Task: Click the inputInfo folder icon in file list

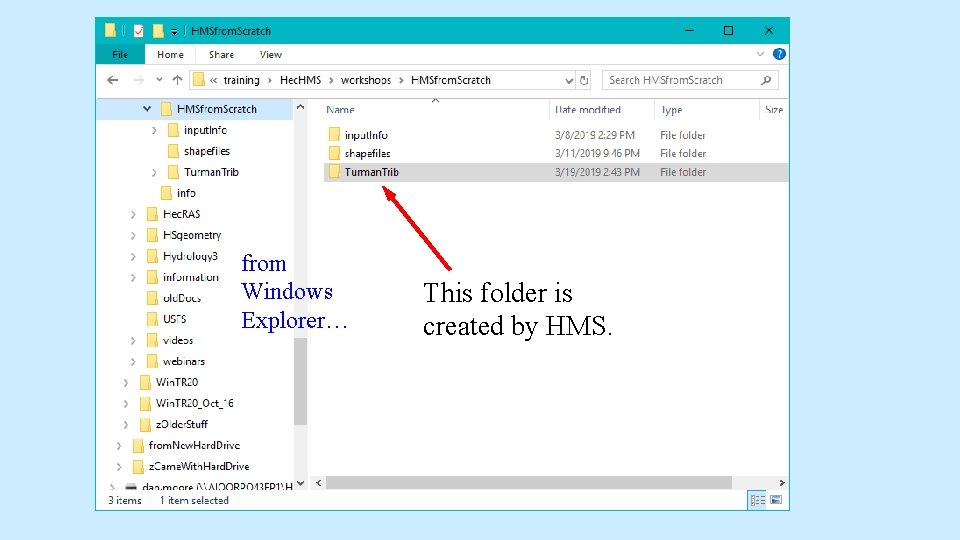Action: point(334,135)
